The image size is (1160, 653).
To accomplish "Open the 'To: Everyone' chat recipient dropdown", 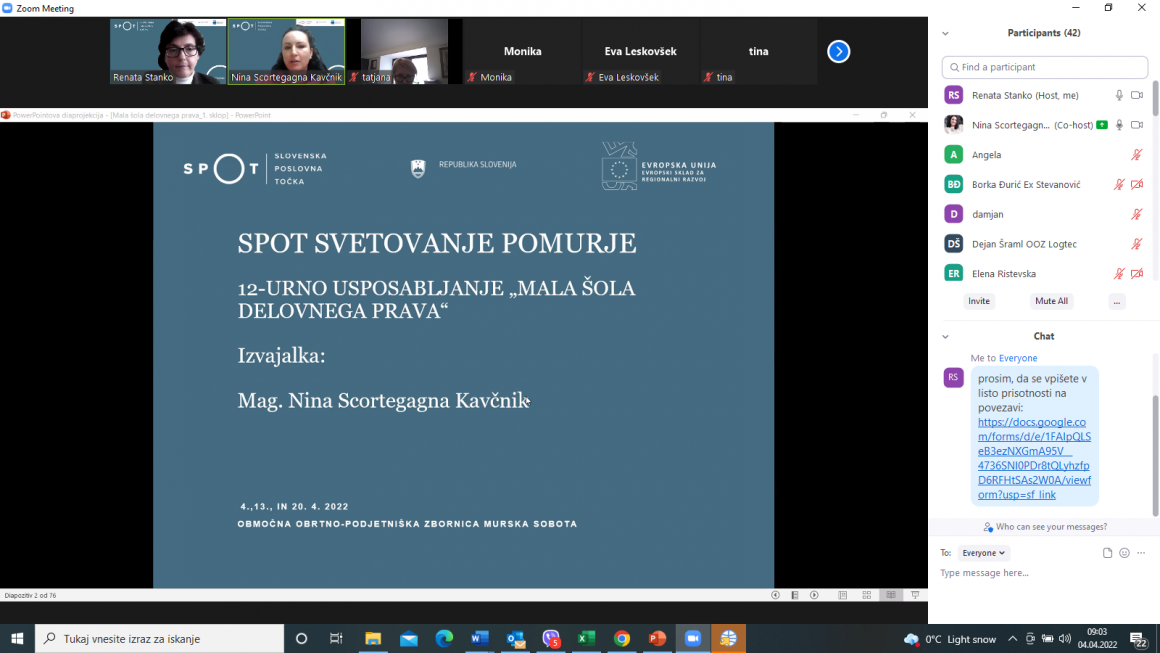I will point(983,552).
